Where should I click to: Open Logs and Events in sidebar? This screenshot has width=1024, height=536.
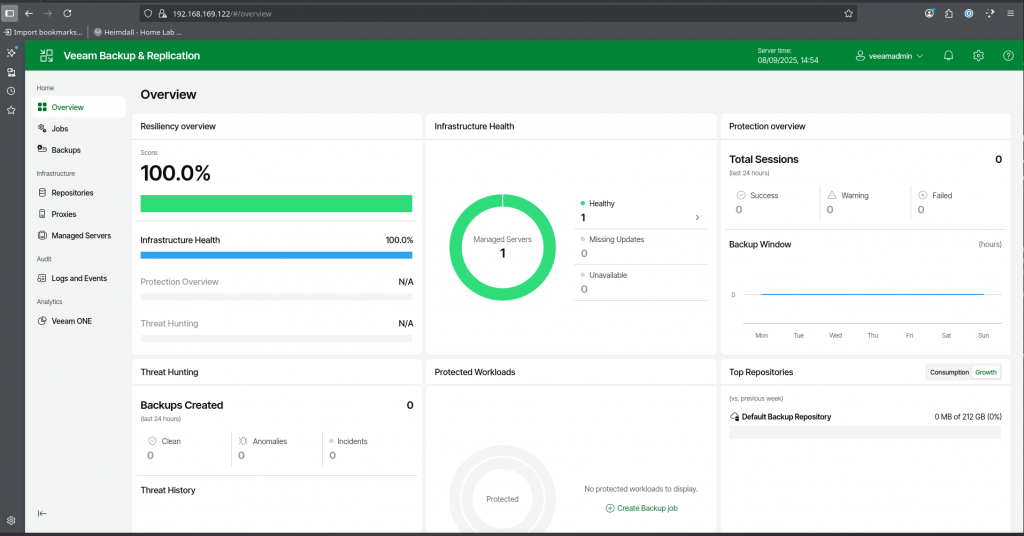point(78,278)
